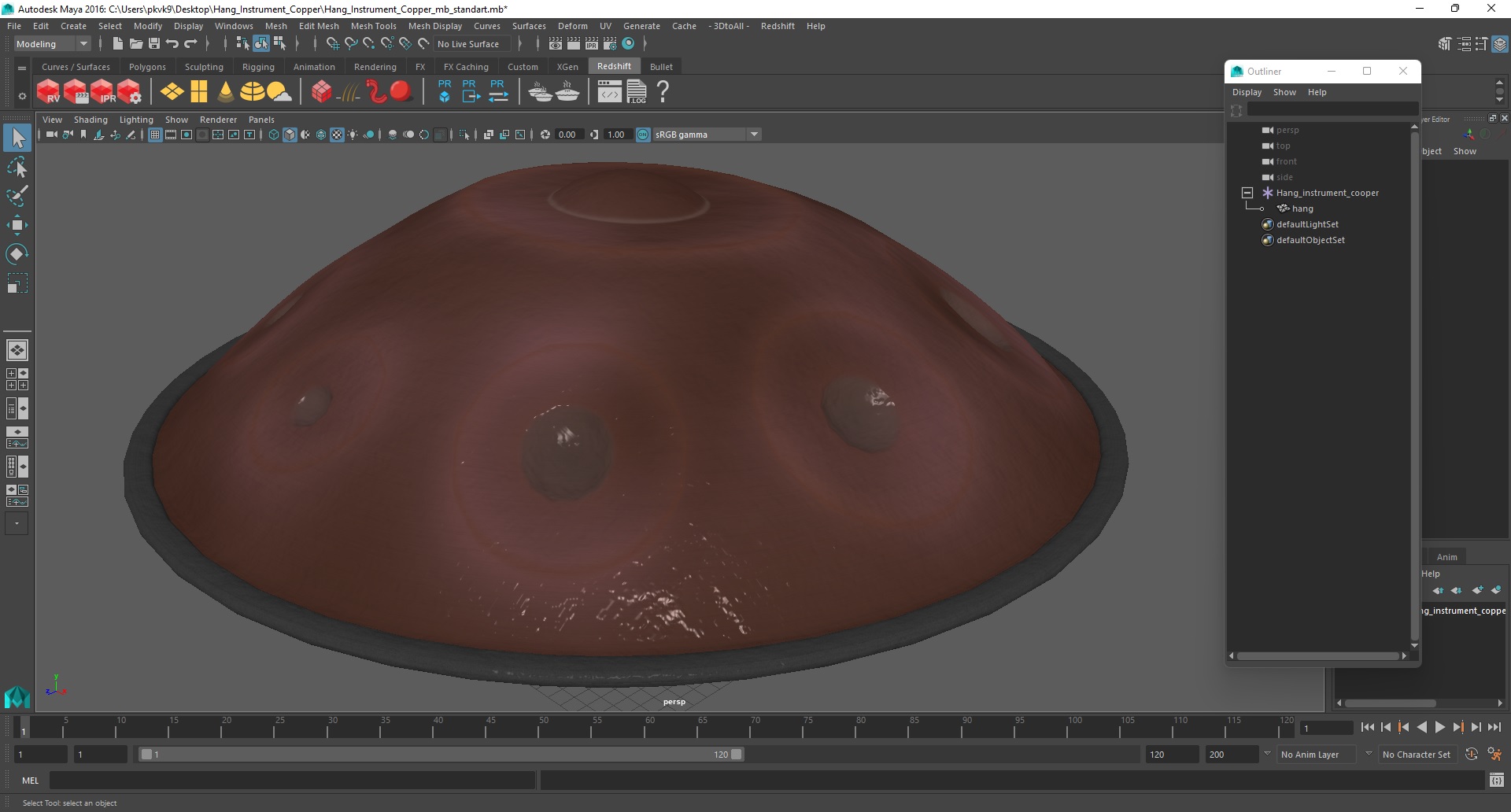Screen dimensions: 1511x812
Task: Open the shelf options gear menu
Action: point(22,96)
